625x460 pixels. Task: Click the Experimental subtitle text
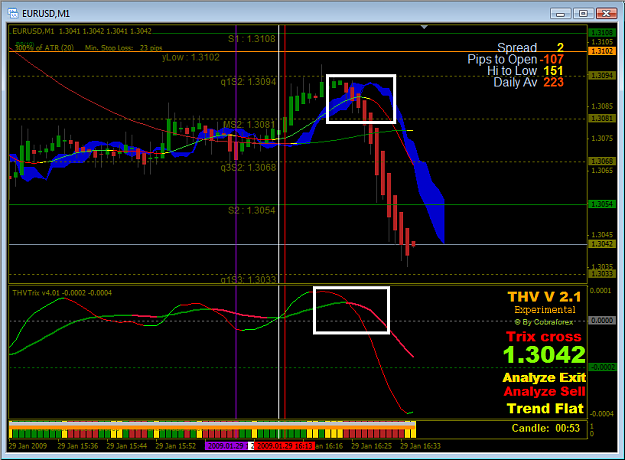(545, 310)
